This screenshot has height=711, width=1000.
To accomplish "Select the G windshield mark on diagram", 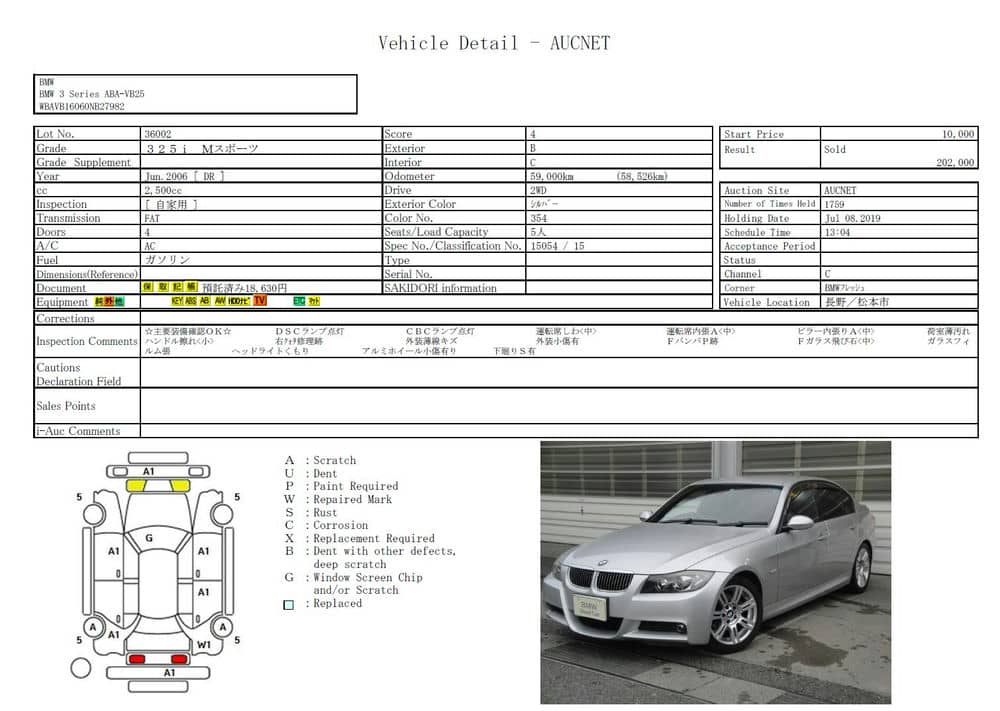I will [149, 538].
